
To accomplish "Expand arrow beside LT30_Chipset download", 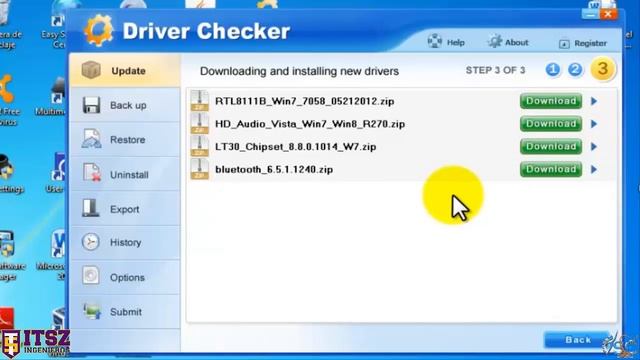I will [594, 147].
